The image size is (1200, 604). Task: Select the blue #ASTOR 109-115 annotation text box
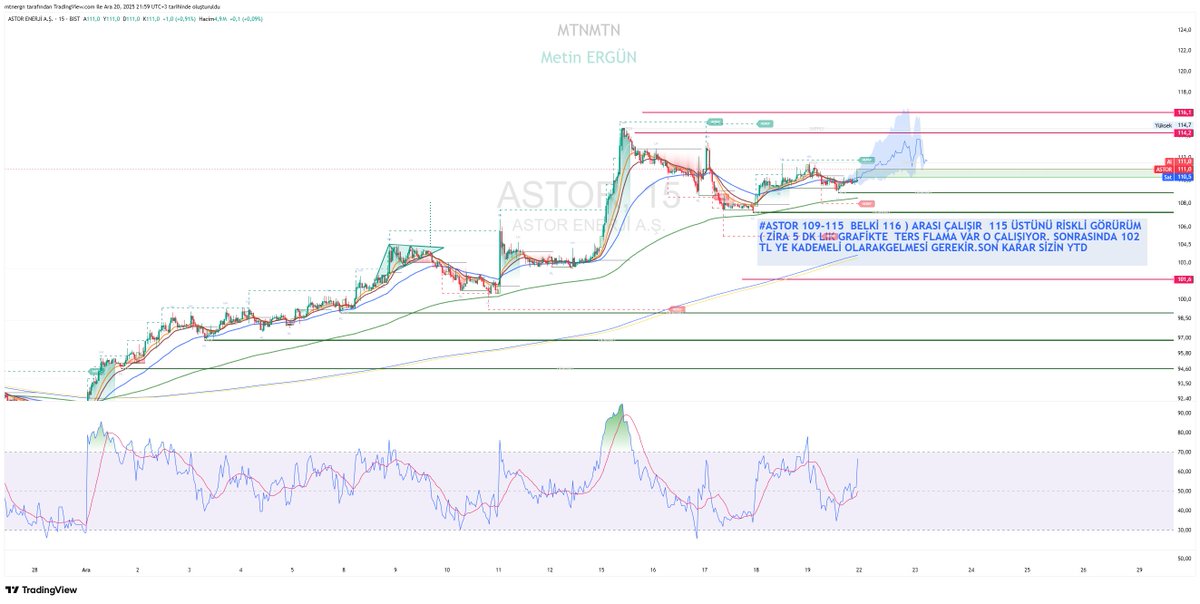point(950,242)
